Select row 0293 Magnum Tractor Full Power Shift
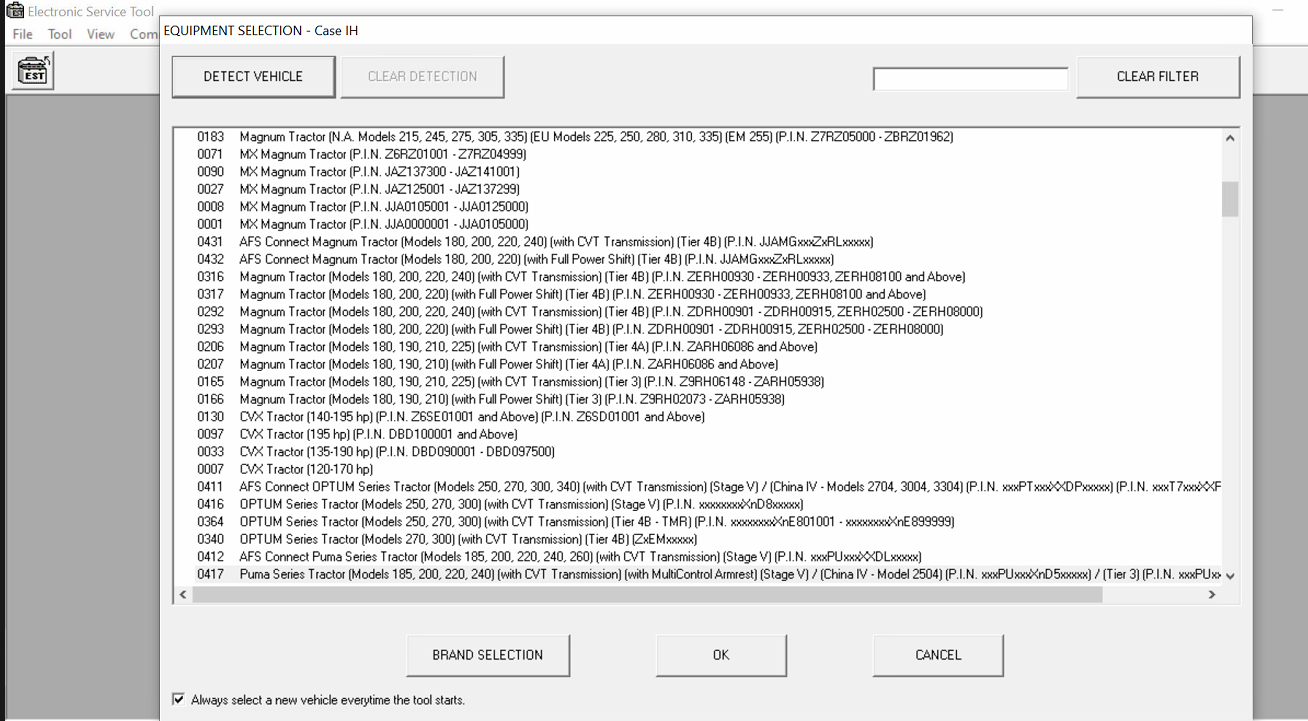1308x721 pixels. pyautogui.click(x=697, y=329)
